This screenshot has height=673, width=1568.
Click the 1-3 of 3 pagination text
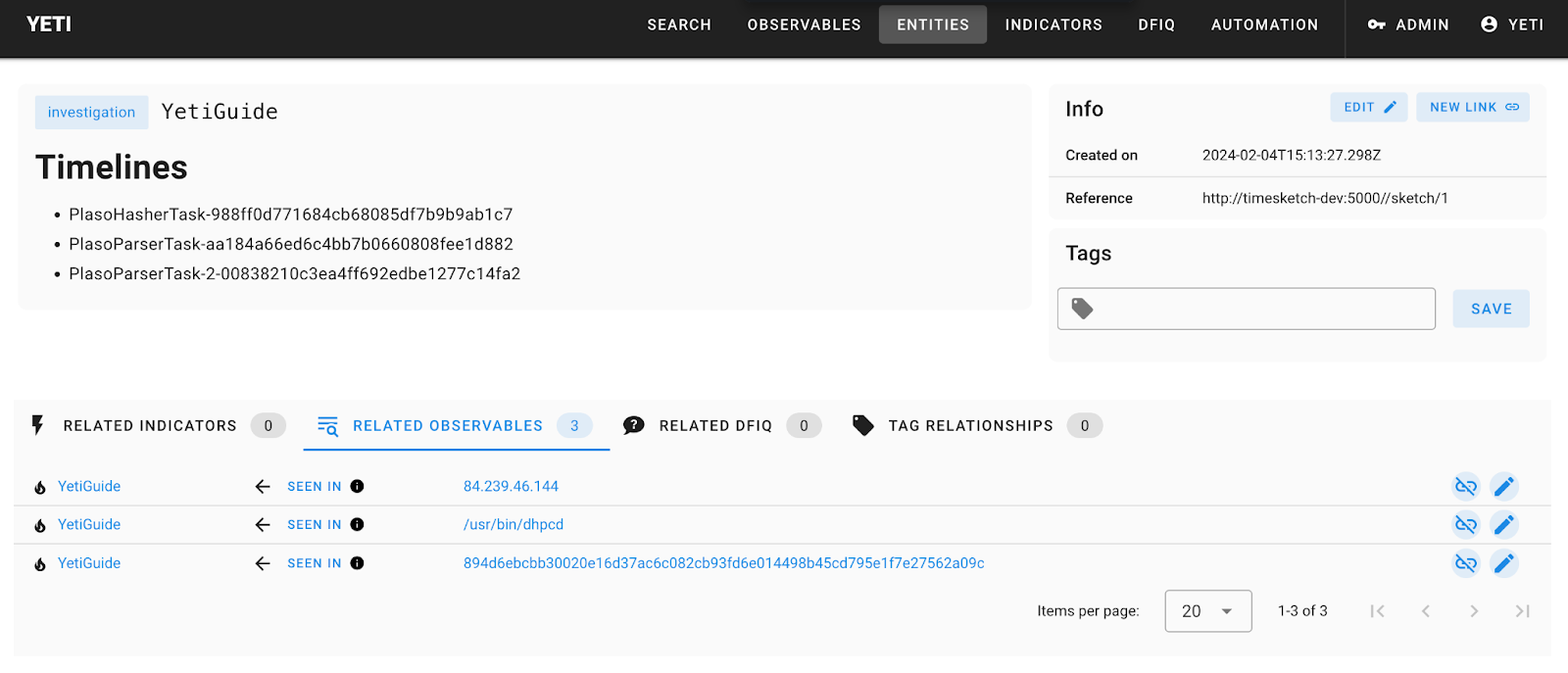[1302, 611]
